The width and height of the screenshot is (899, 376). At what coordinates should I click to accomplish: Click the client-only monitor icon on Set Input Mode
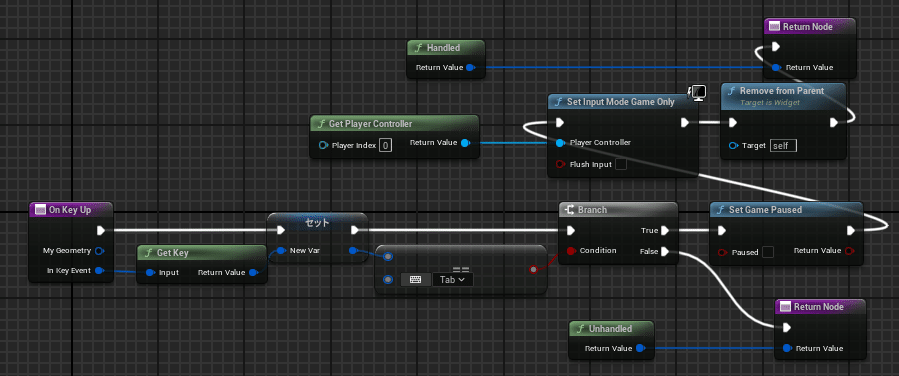click(x=697, y=93)
